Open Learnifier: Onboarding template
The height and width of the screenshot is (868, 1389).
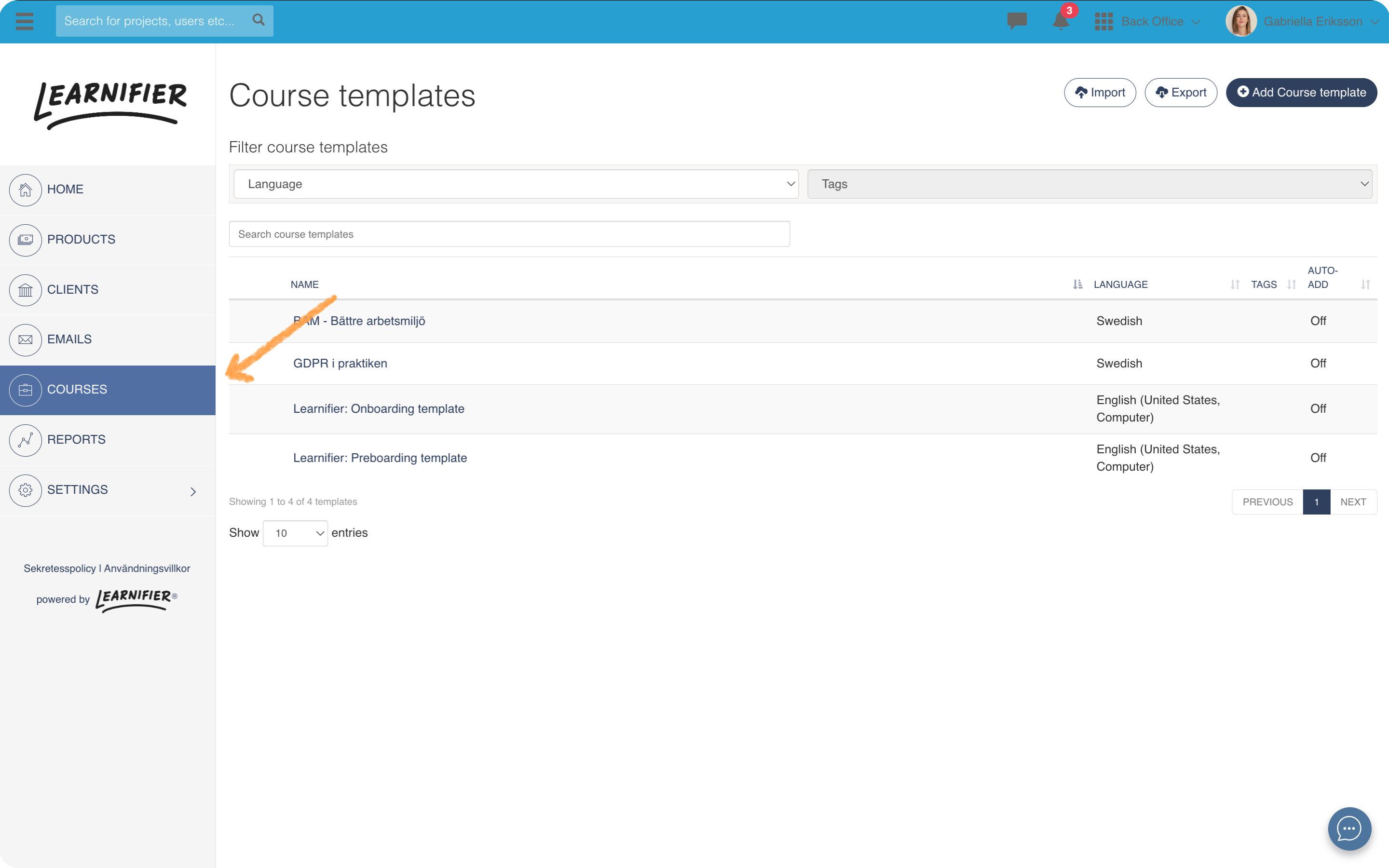(x=379, y=409)
